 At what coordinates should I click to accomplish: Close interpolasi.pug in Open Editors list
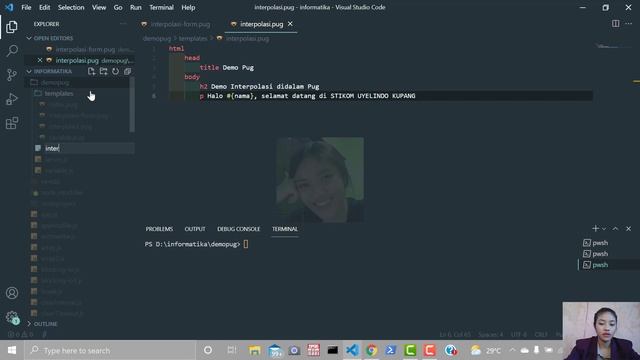[40, 60]
